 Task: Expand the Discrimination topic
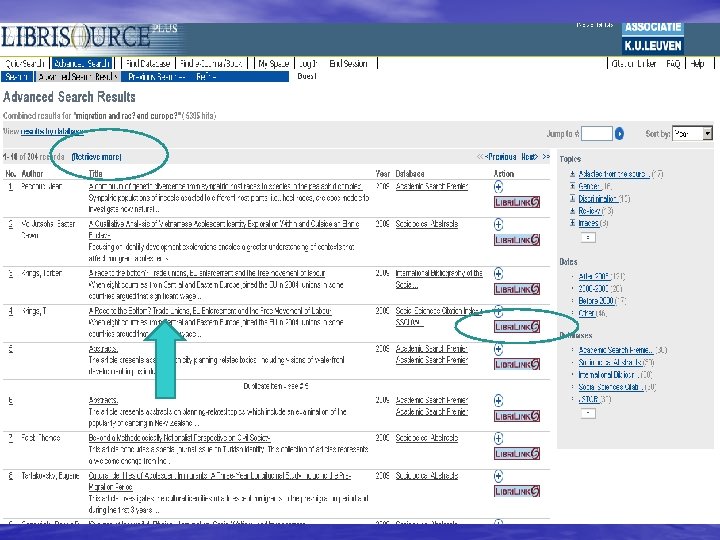[x=572, y=198]
